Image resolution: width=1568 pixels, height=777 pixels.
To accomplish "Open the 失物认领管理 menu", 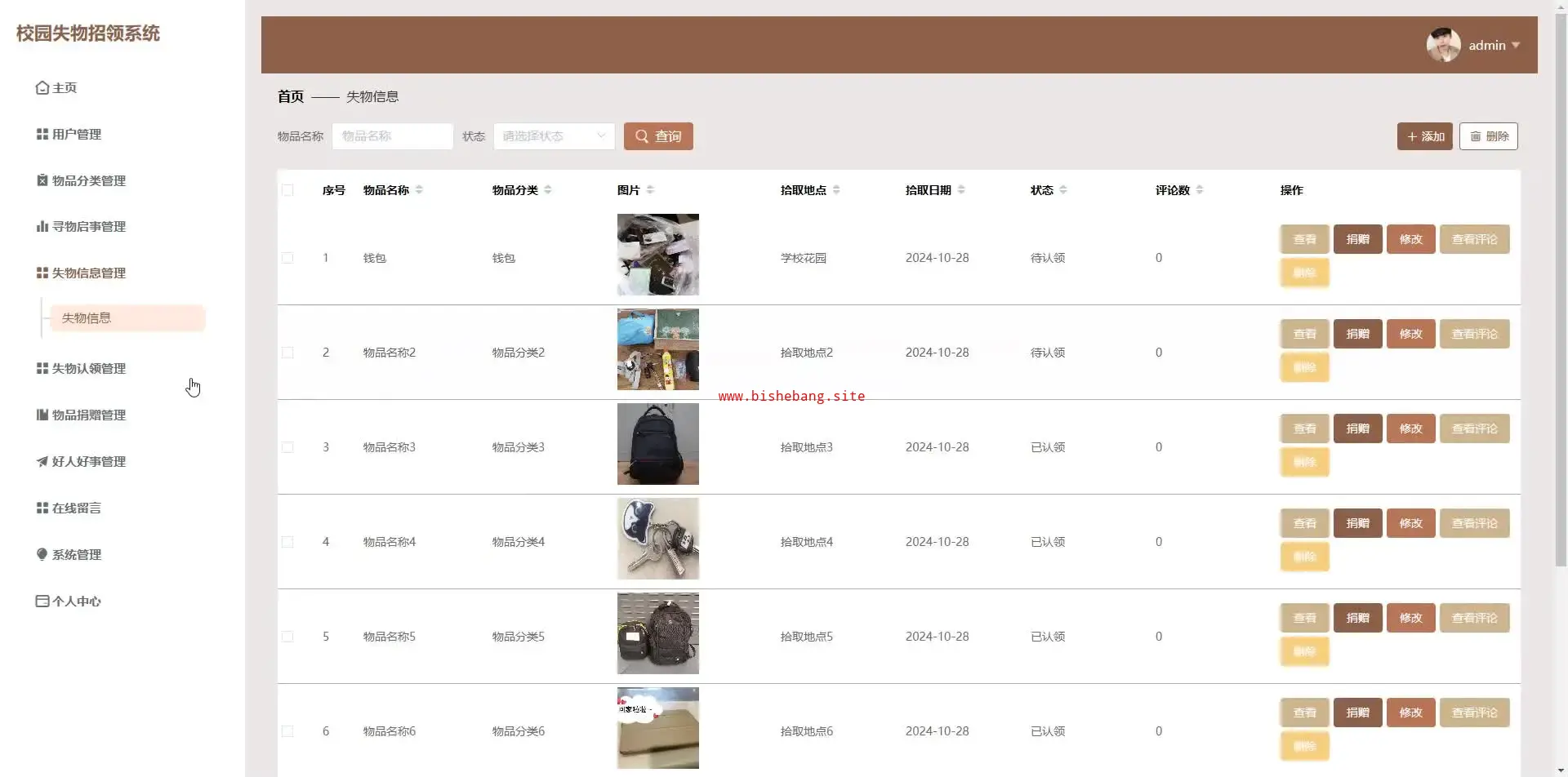I will [x=88, y=368].
